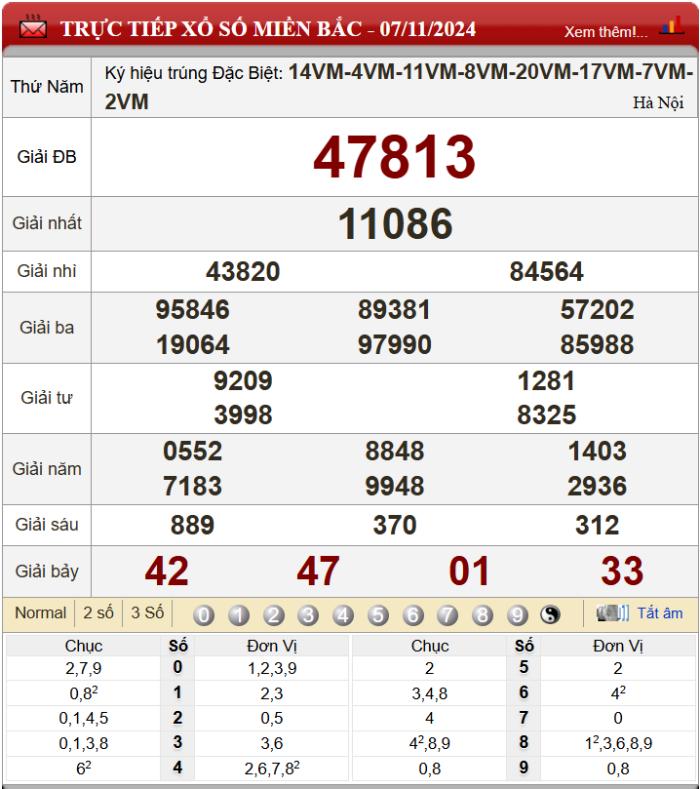Select second prize number 43820
This screenshot has width=700, height=789.
(243, 272)
